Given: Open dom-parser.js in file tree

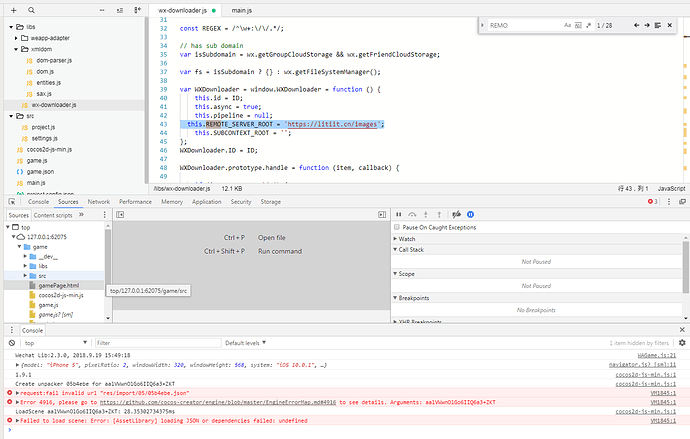Looking at the screenshot, I should (54, 61).
